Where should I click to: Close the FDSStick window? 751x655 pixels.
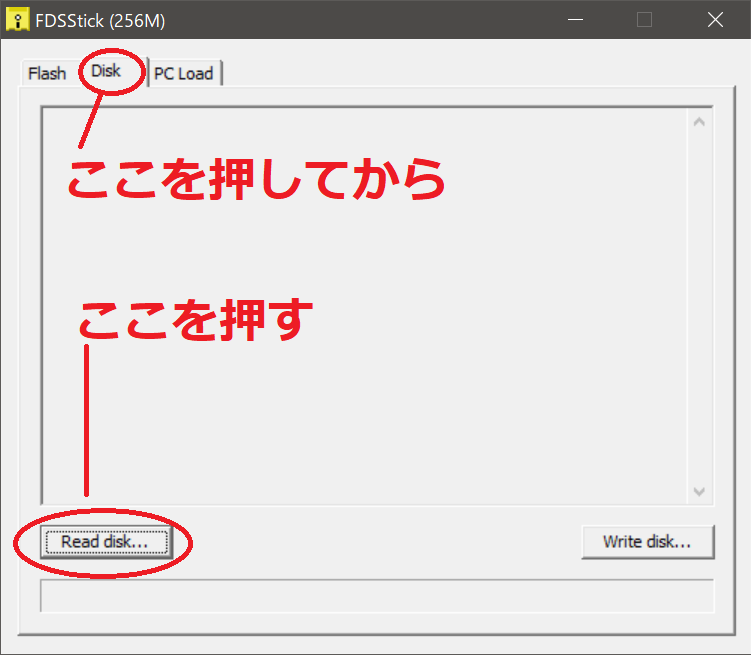[715, 20]
